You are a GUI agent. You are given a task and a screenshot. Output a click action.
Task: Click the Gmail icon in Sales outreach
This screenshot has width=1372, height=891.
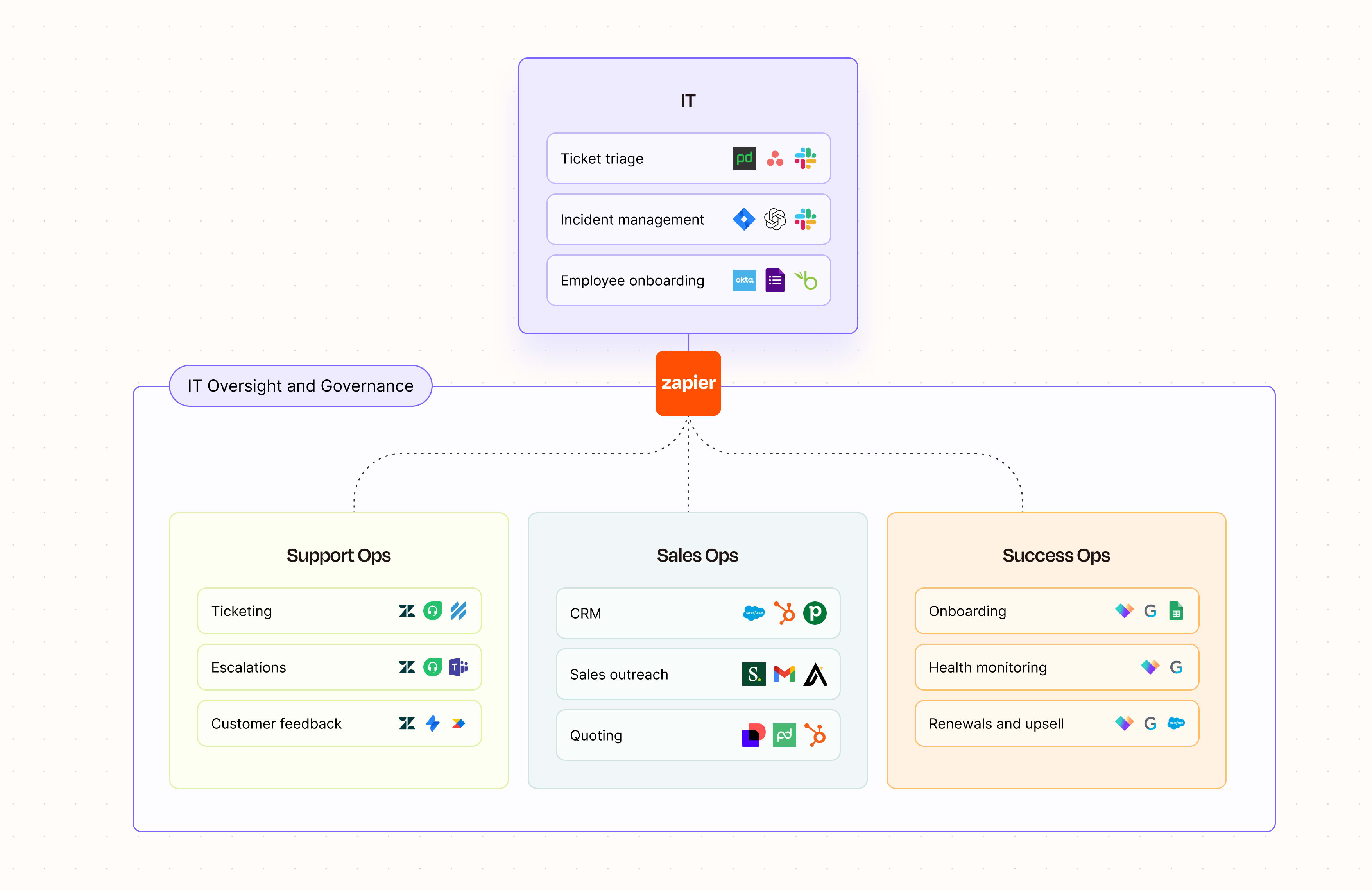click(x=784, y=674)
